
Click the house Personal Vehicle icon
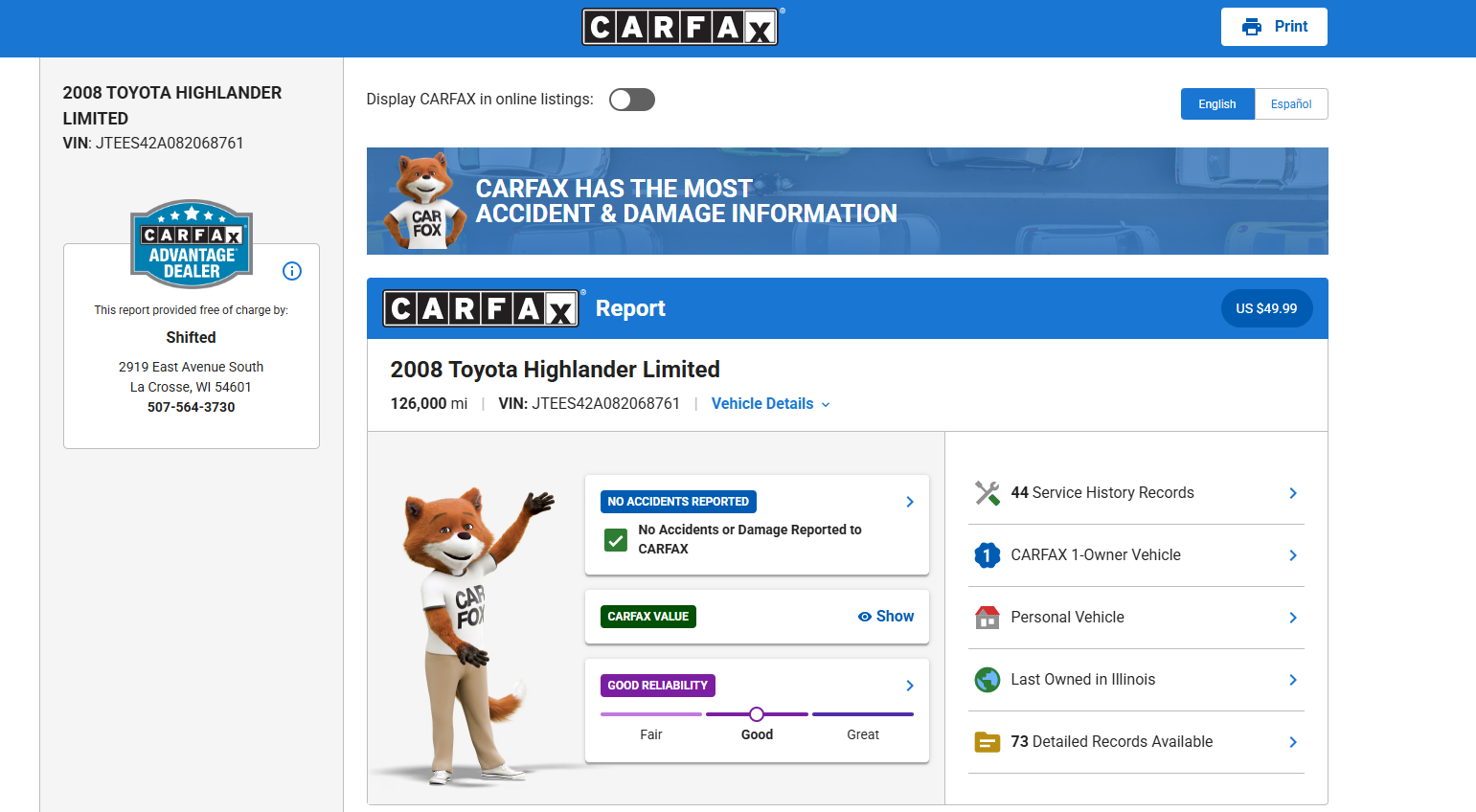click(x=988, y=618)
